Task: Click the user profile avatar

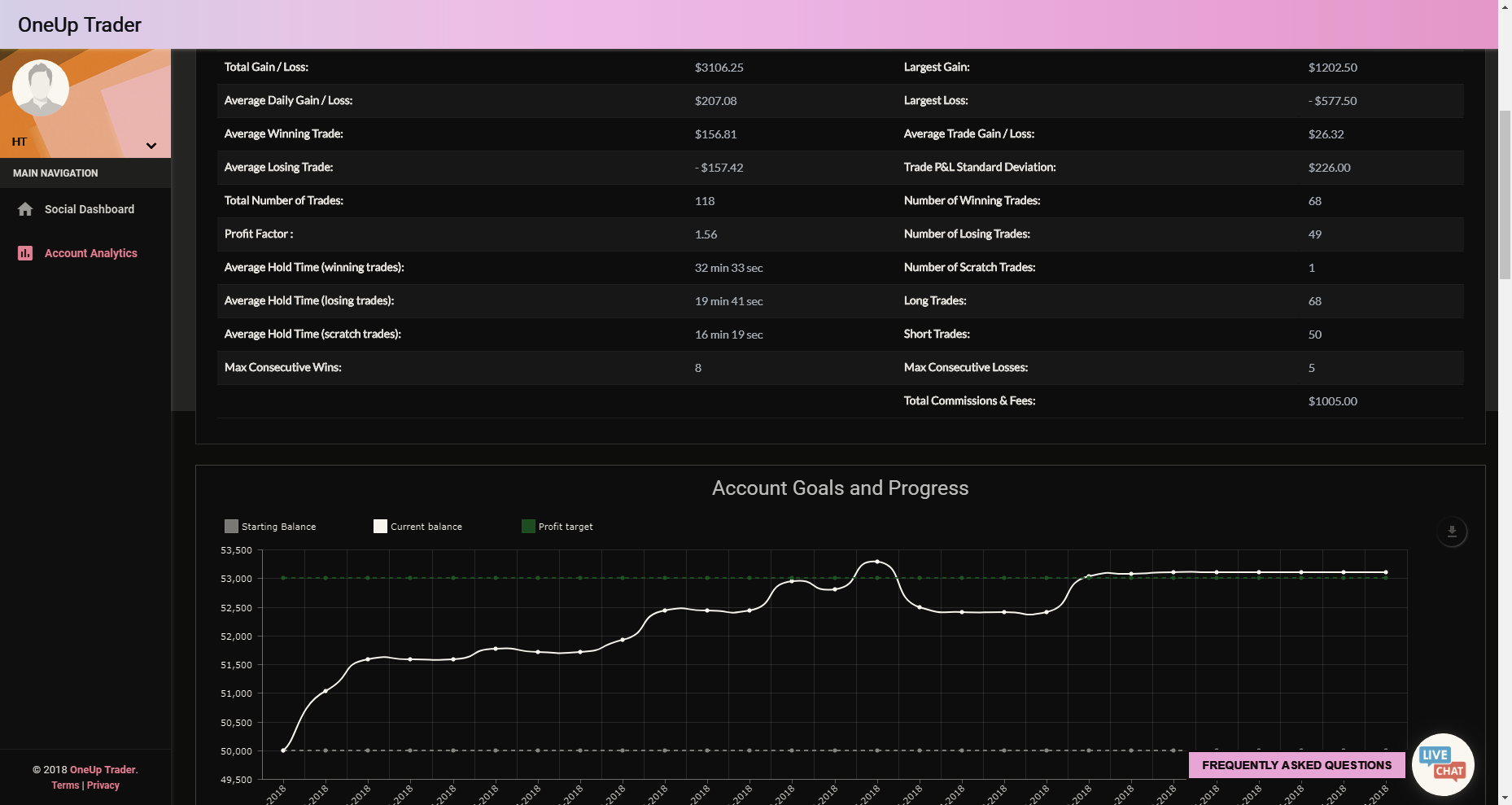Action: pos(41,88)
